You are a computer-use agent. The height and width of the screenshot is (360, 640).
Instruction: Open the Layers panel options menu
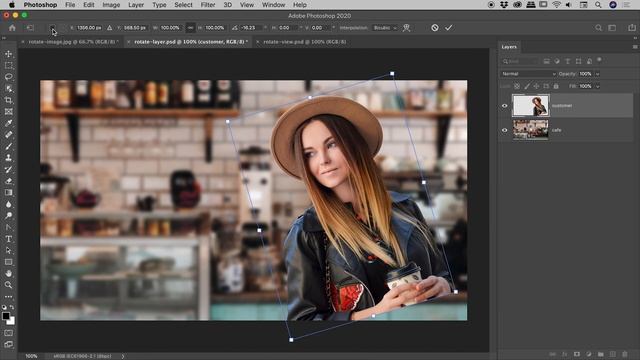[x=635, y=47]
